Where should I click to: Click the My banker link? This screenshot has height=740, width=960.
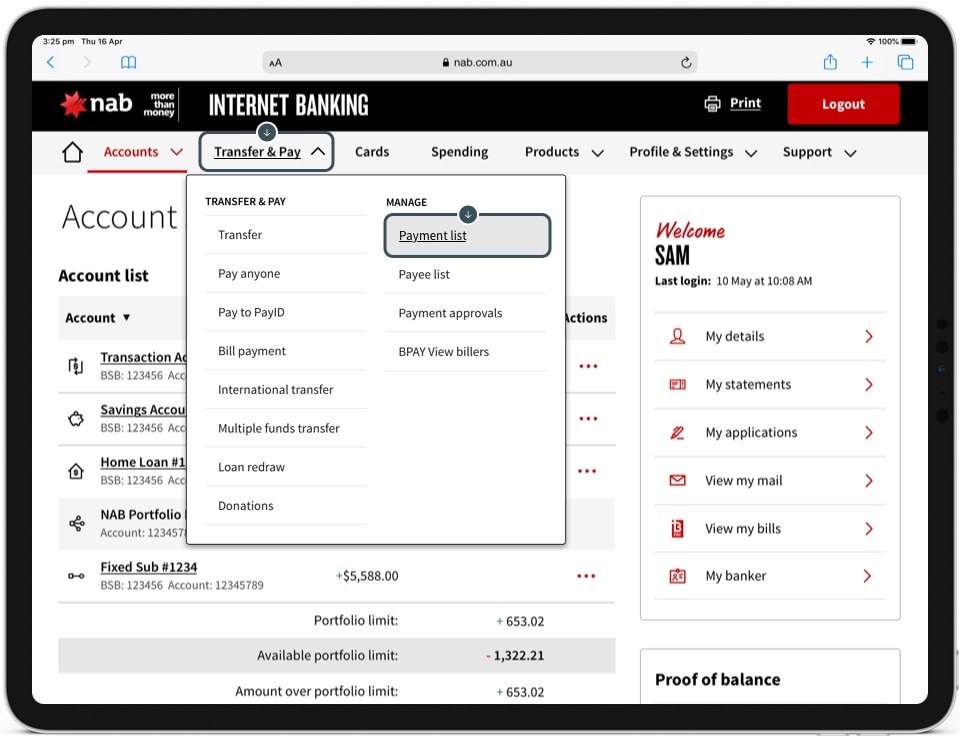point(735,576)
